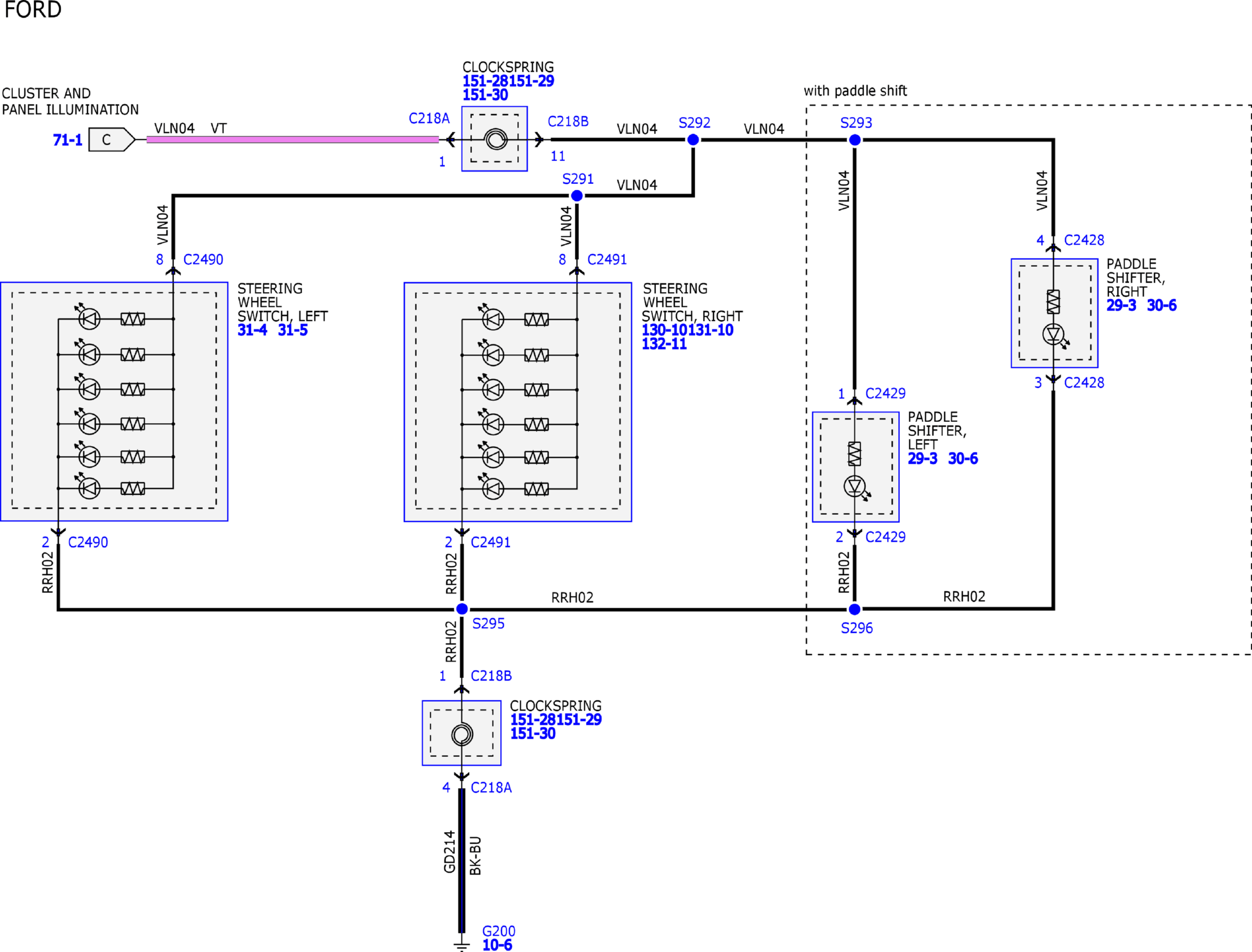The height and width of the screenshot is (952, 1252).
Task: Select the violet VLN04 VT wire
Action: pyautogui.click(x=292, y=140)
